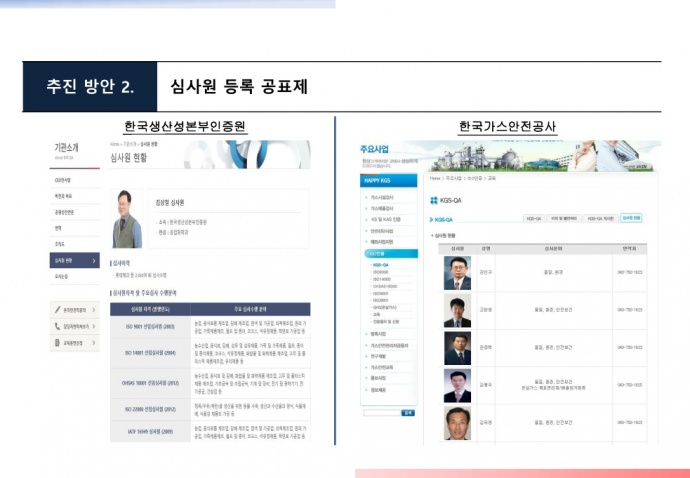Click HAPPY KGS banner in gas safety sidebar
The image size is (690, 478).
tap(389, 180)
